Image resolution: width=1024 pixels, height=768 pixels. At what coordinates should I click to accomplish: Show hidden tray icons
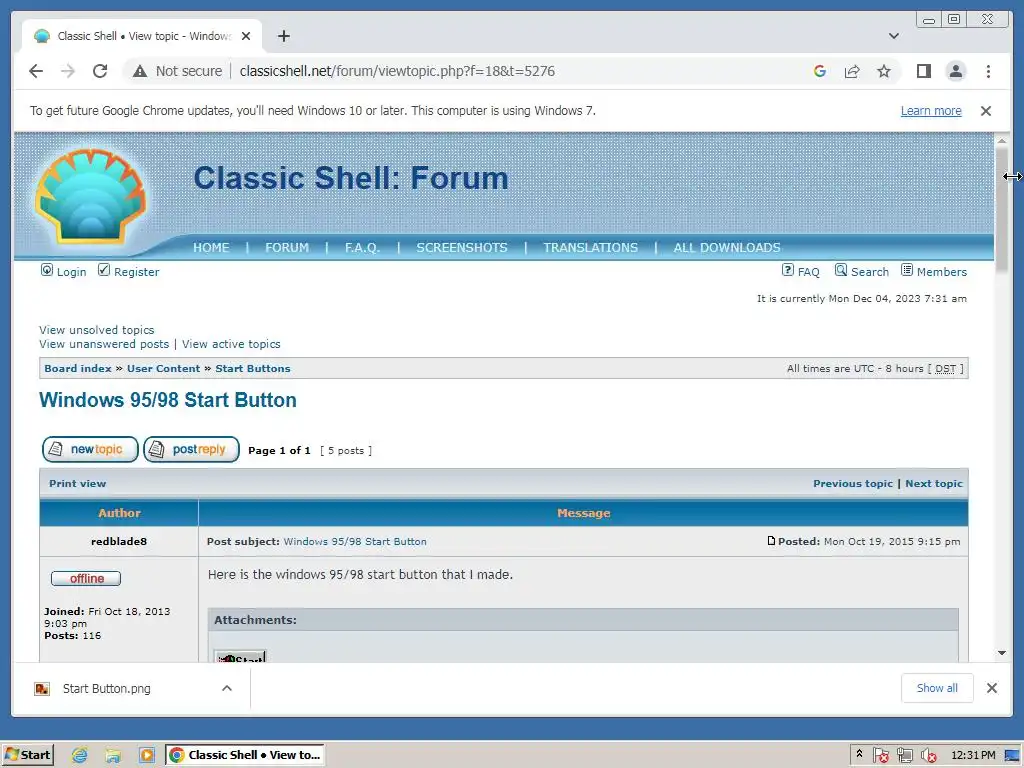pyautogui.click(x=859, y=754)
